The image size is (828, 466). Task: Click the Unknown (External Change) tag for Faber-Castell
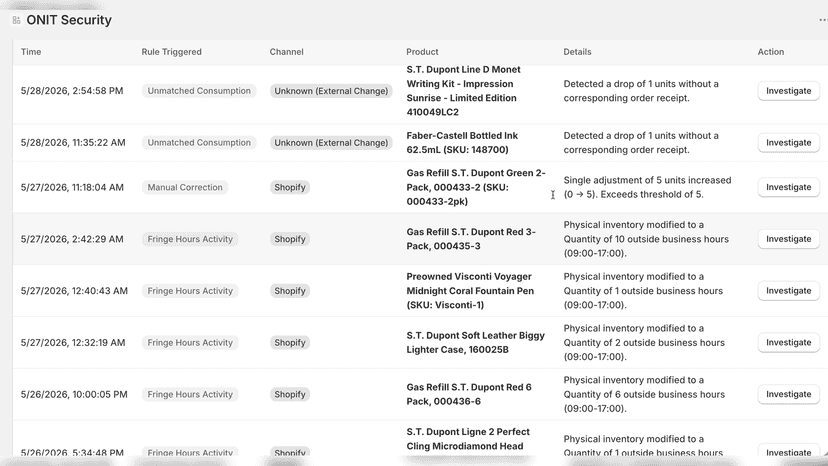[x=331, y=143]
